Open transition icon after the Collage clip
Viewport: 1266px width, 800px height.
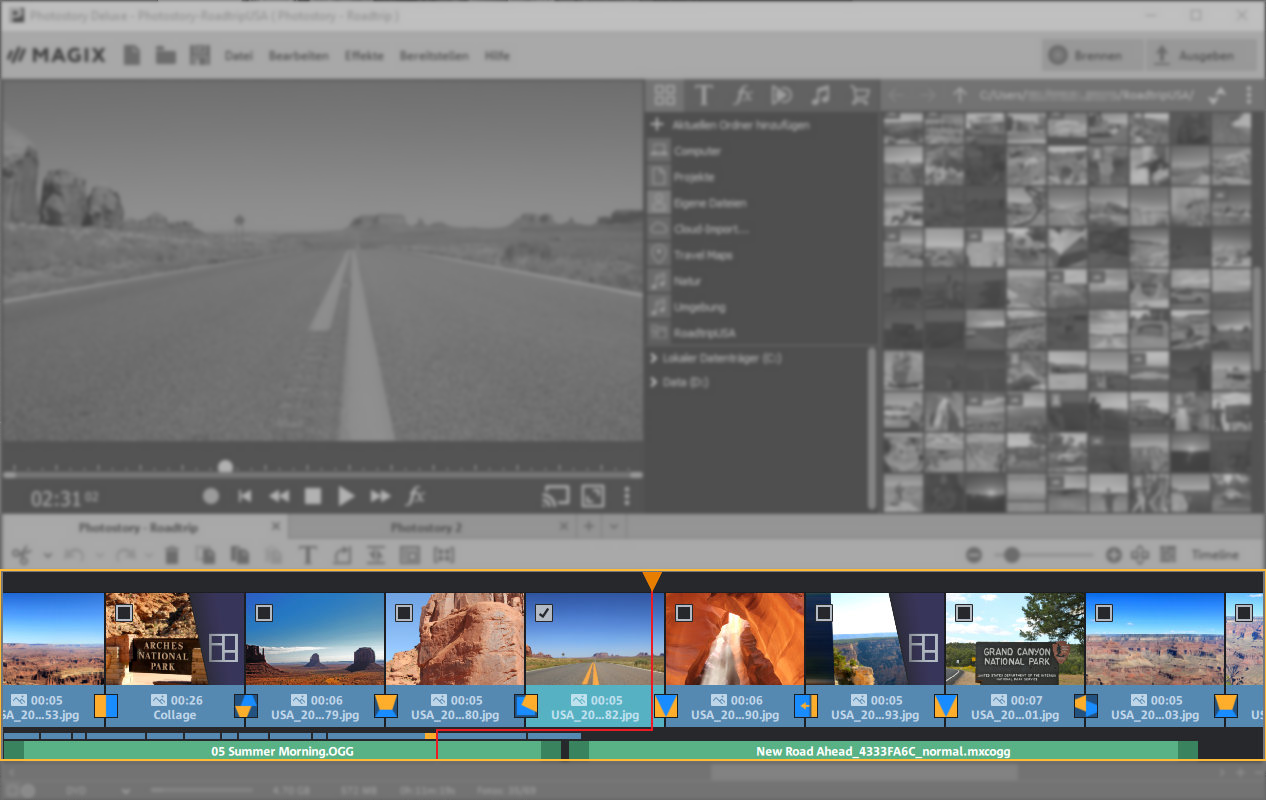245,706
